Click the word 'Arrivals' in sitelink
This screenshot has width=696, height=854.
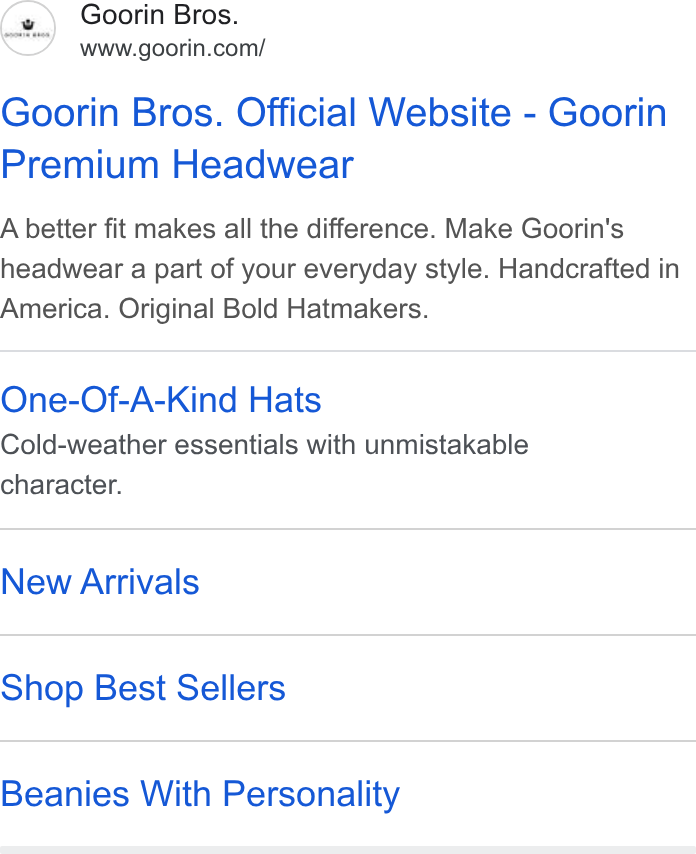point(140,582)
